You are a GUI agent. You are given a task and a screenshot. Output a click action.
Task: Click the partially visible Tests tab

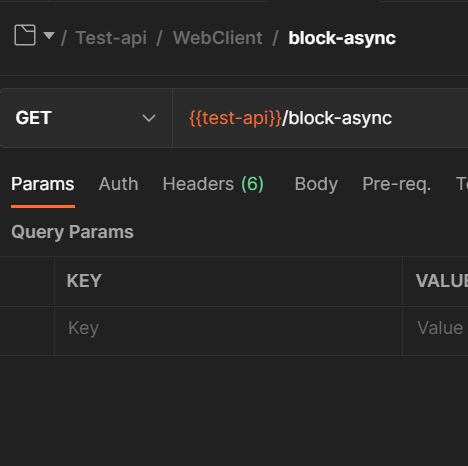(x=462, y=184)
